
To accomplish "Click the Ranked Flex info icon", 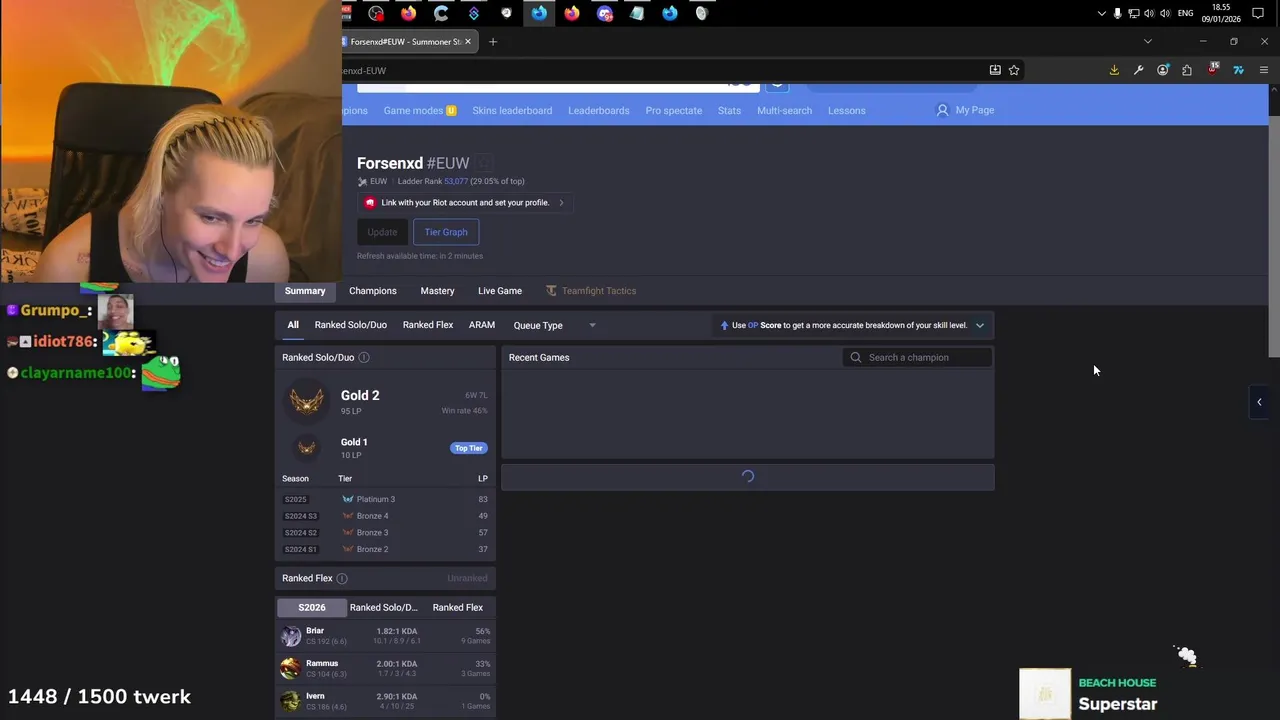I will point(342,578).
